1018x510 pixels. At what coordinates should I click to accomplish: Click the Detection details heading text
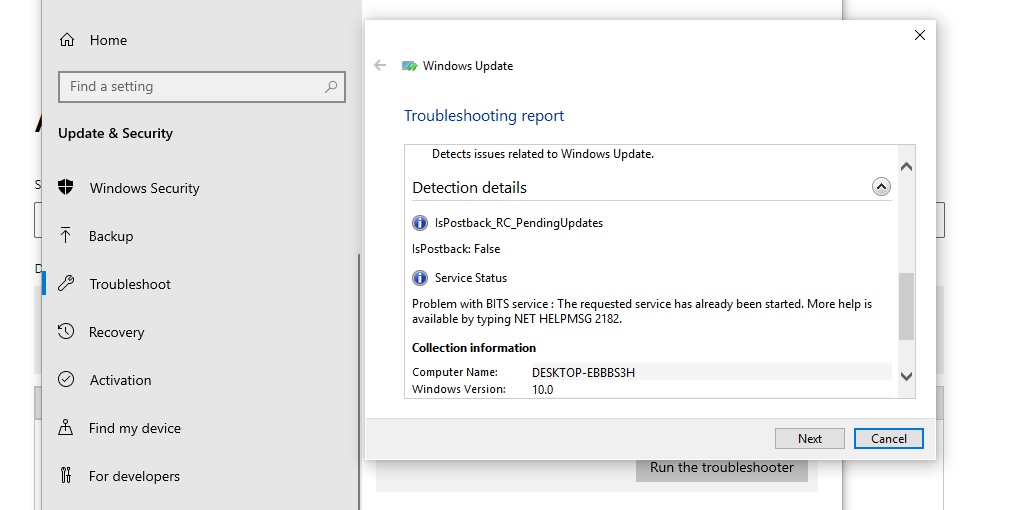(469, 188)
